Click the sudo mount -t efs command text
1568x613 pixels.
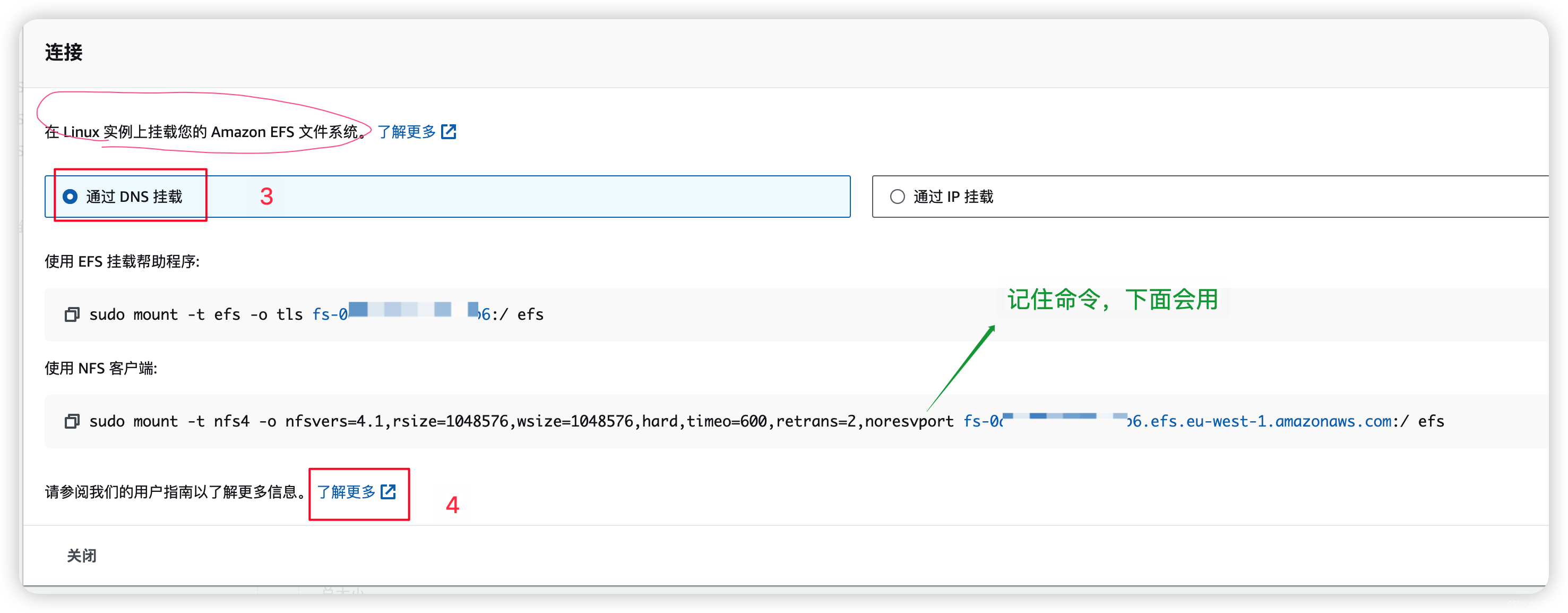pos(316,314)
